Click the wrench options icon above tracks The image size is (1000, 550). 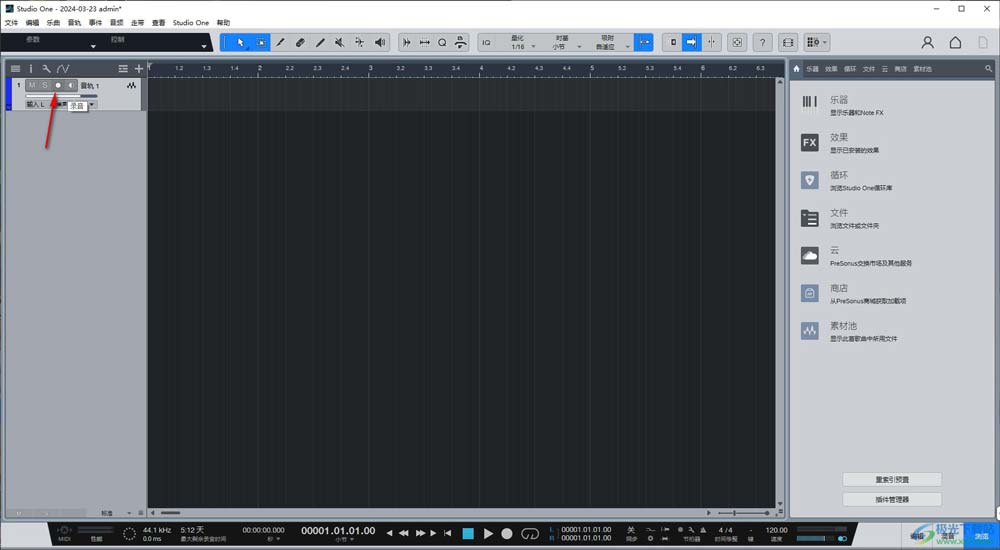click(46, 68)
